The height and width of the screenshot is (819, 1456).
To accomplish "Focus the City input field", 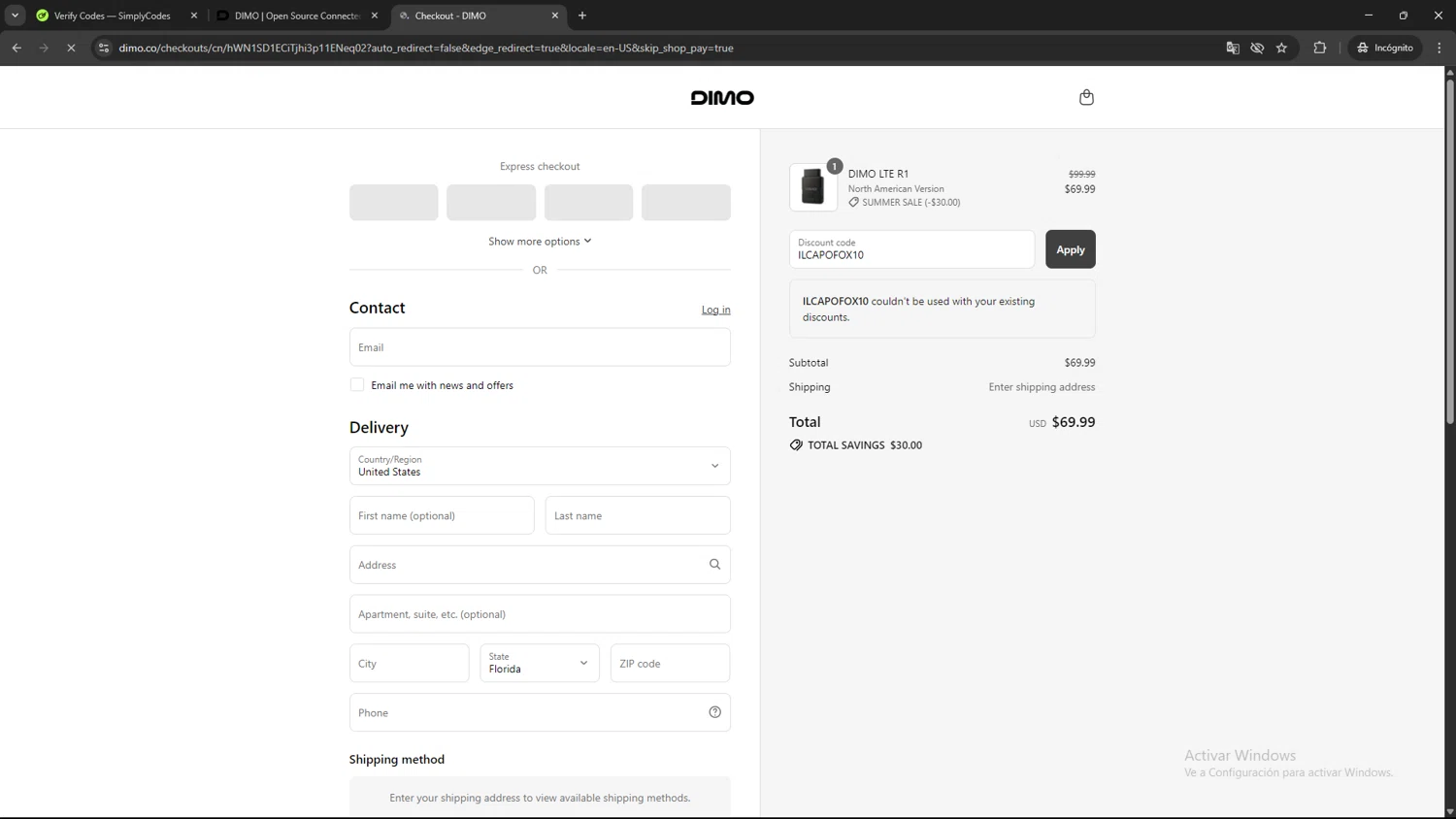I will click(410, 664).
